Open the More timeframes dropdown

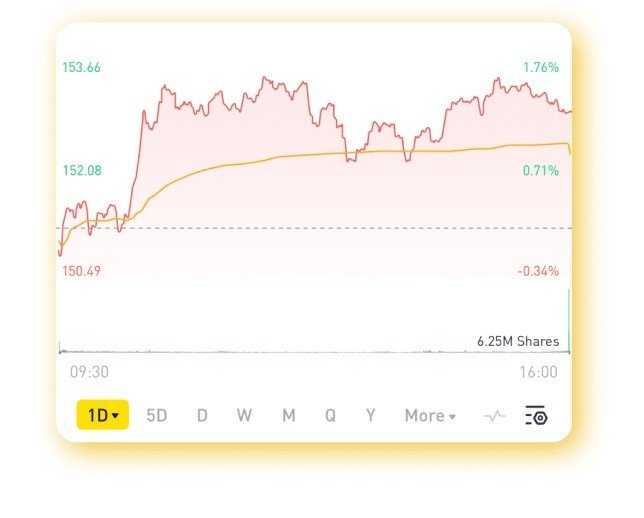(430, 416)
